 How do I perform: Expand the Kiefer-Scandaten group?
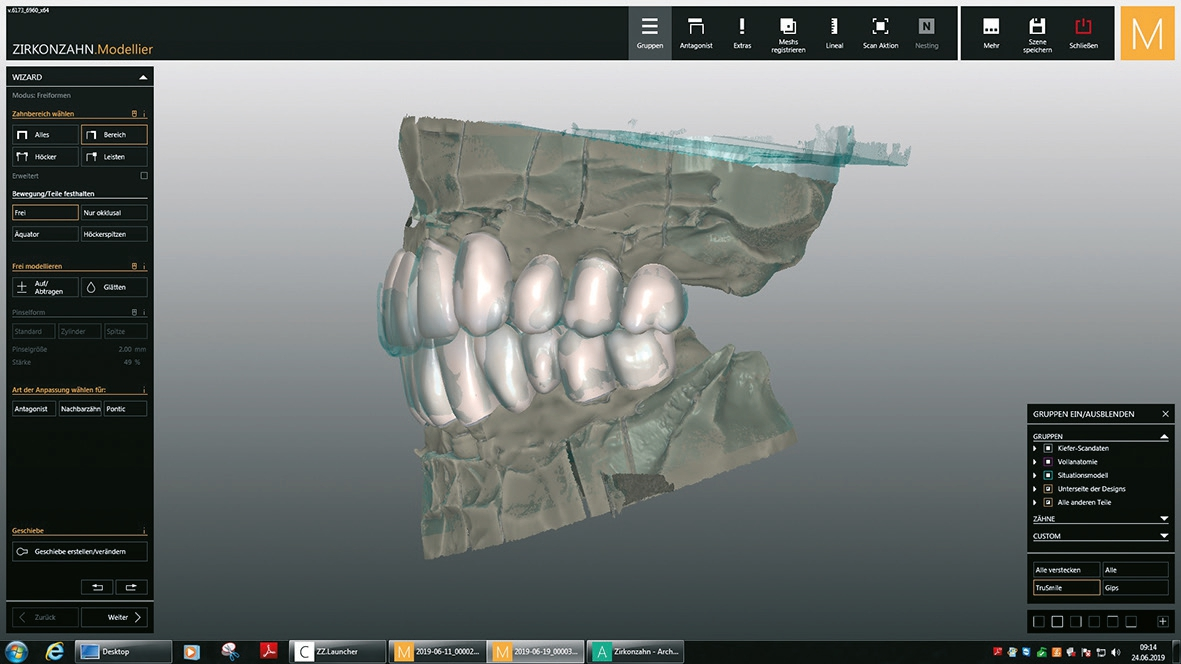1035,449
